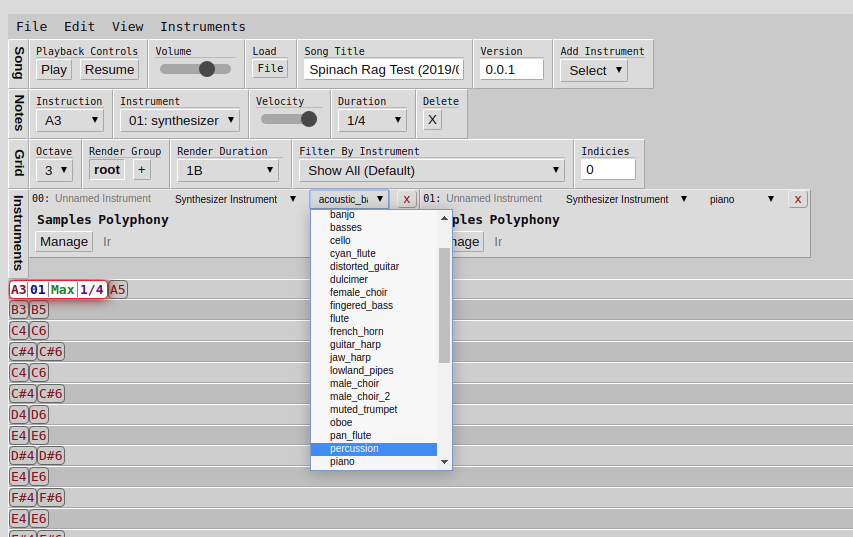The height and width of the screenshot is (537, 853).
Task: Open the File menu
Action: [32, 27]
